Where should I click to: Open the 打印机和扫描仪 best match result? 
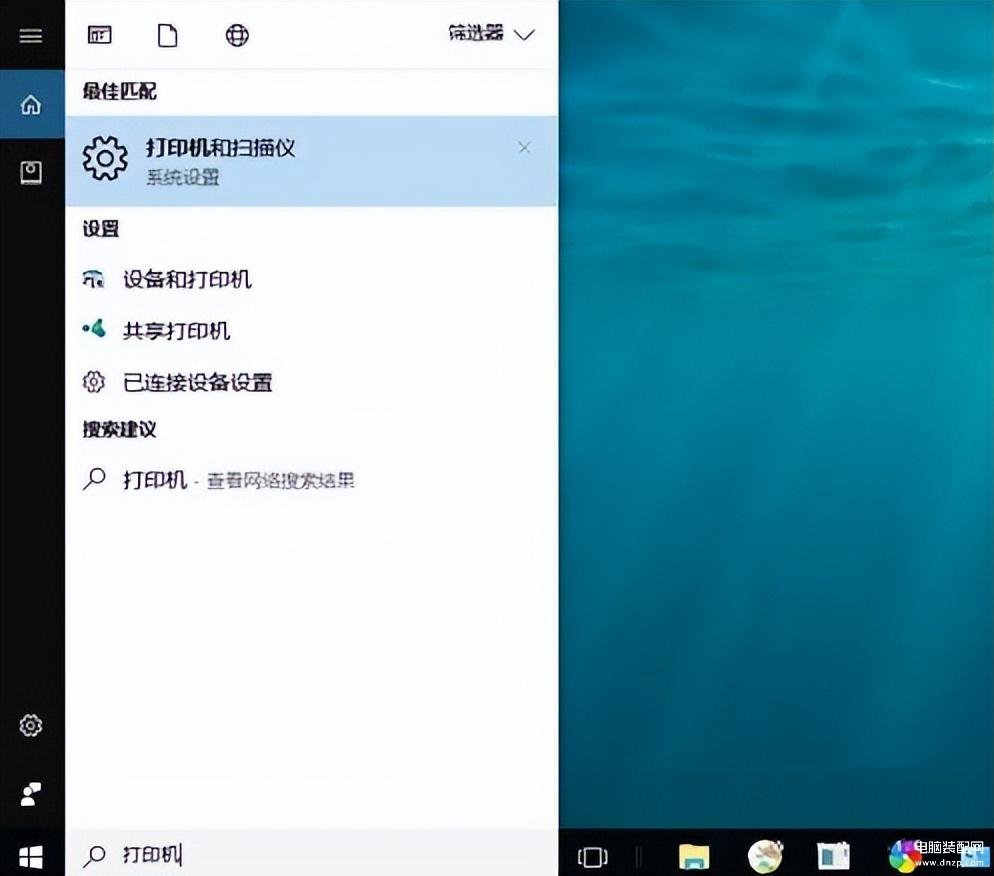click(x=311, y=161)
